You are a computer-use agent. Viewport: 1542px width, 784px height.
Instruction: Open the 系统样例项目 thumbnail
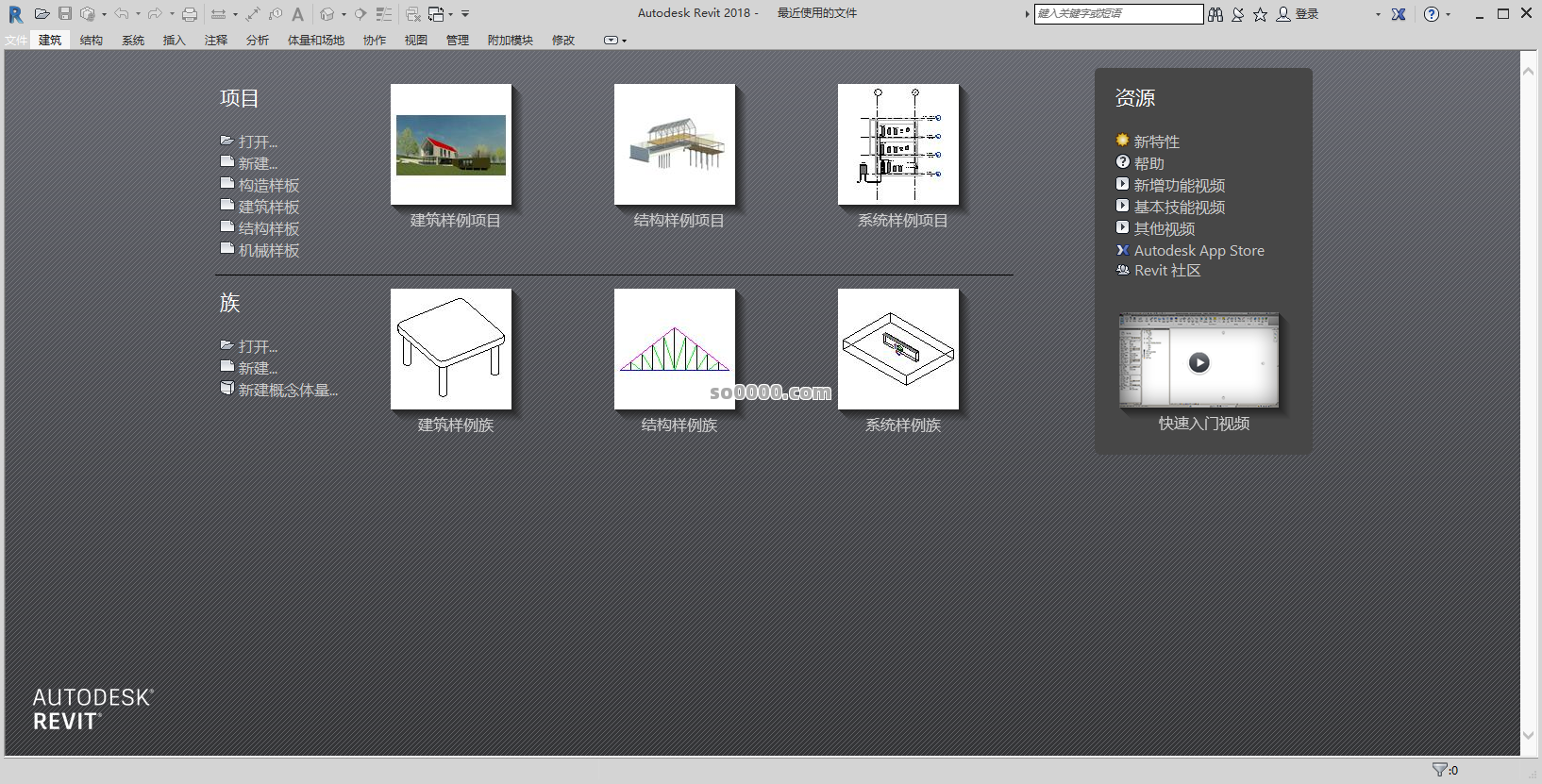(x=898, y=144)
